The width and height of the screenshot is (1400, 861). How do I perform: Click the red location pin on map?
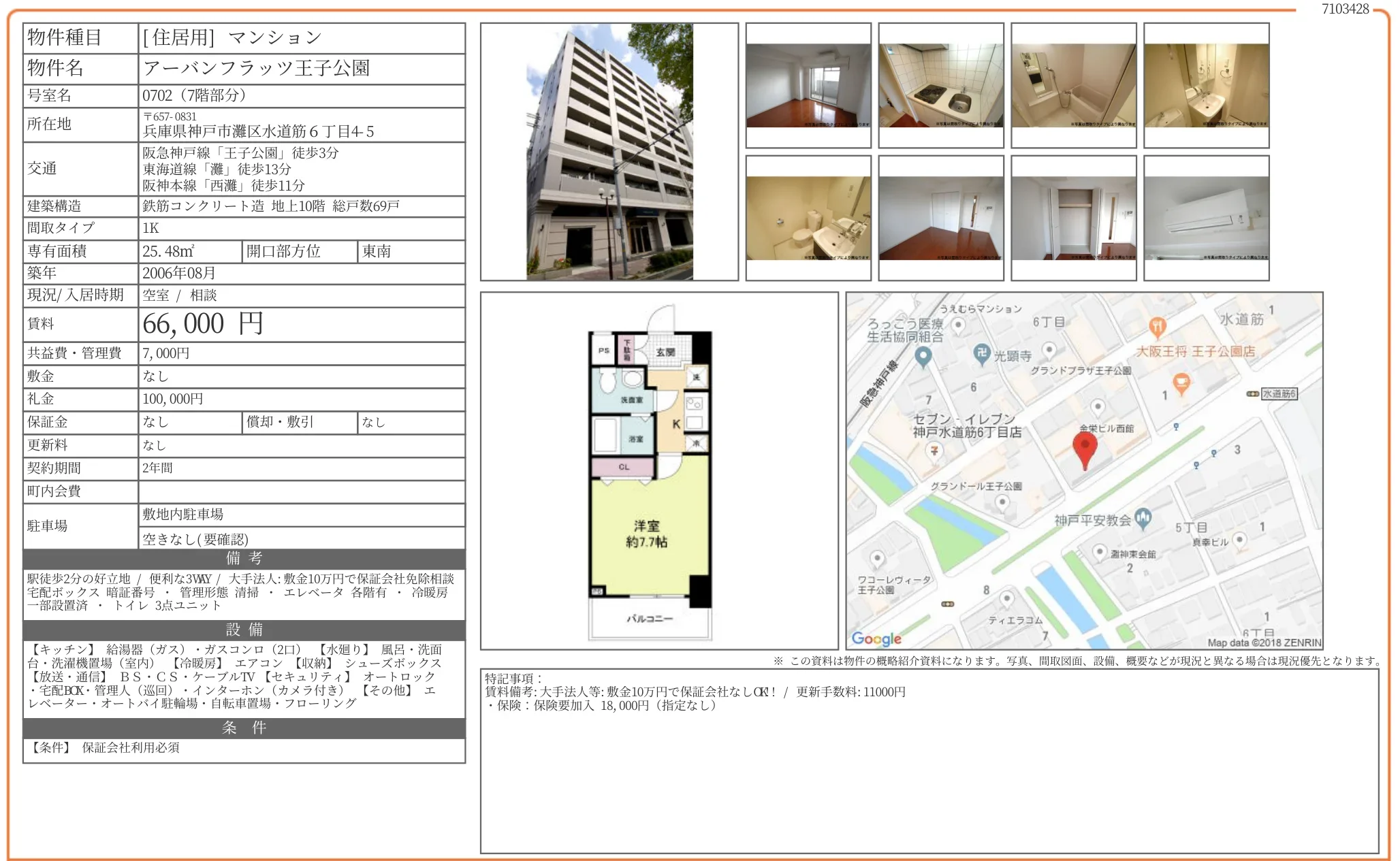(x=1084, y=447)
